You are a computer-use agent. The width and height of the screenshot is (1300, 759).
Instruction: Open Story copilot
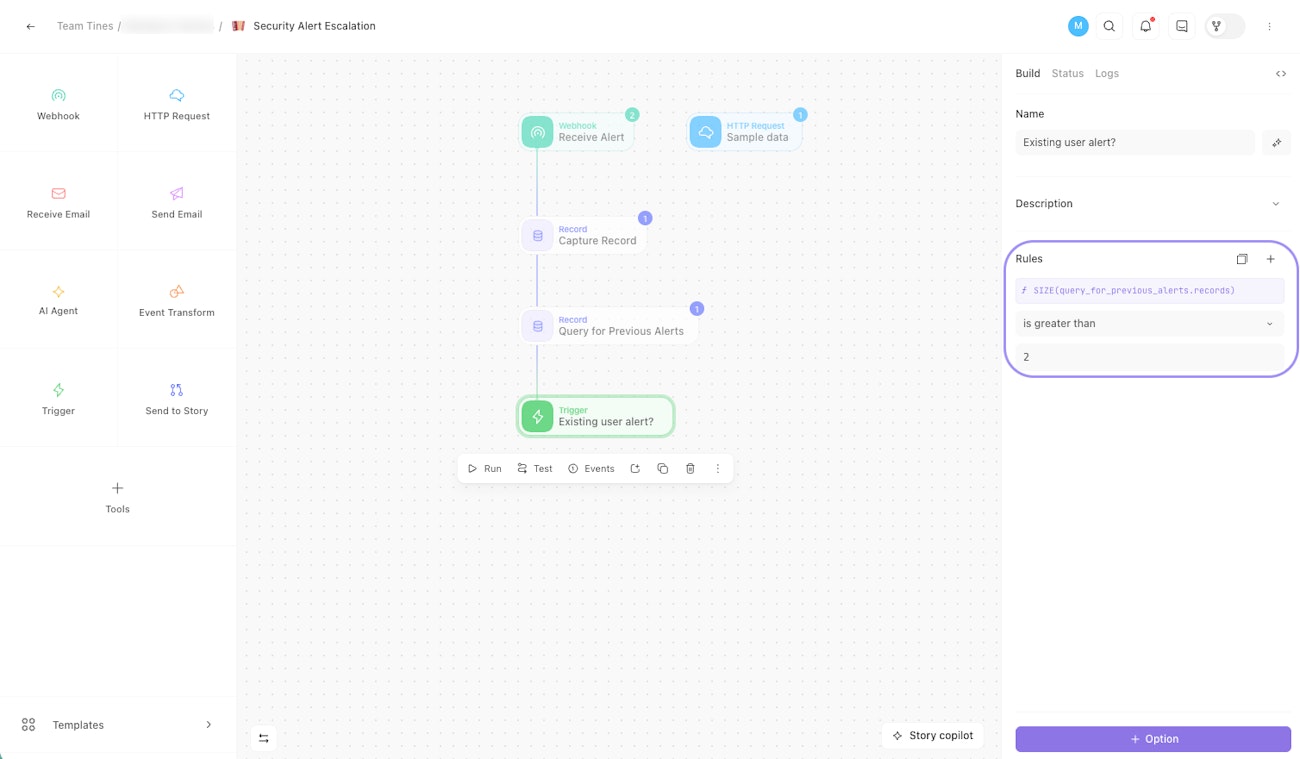click(933, 736)
